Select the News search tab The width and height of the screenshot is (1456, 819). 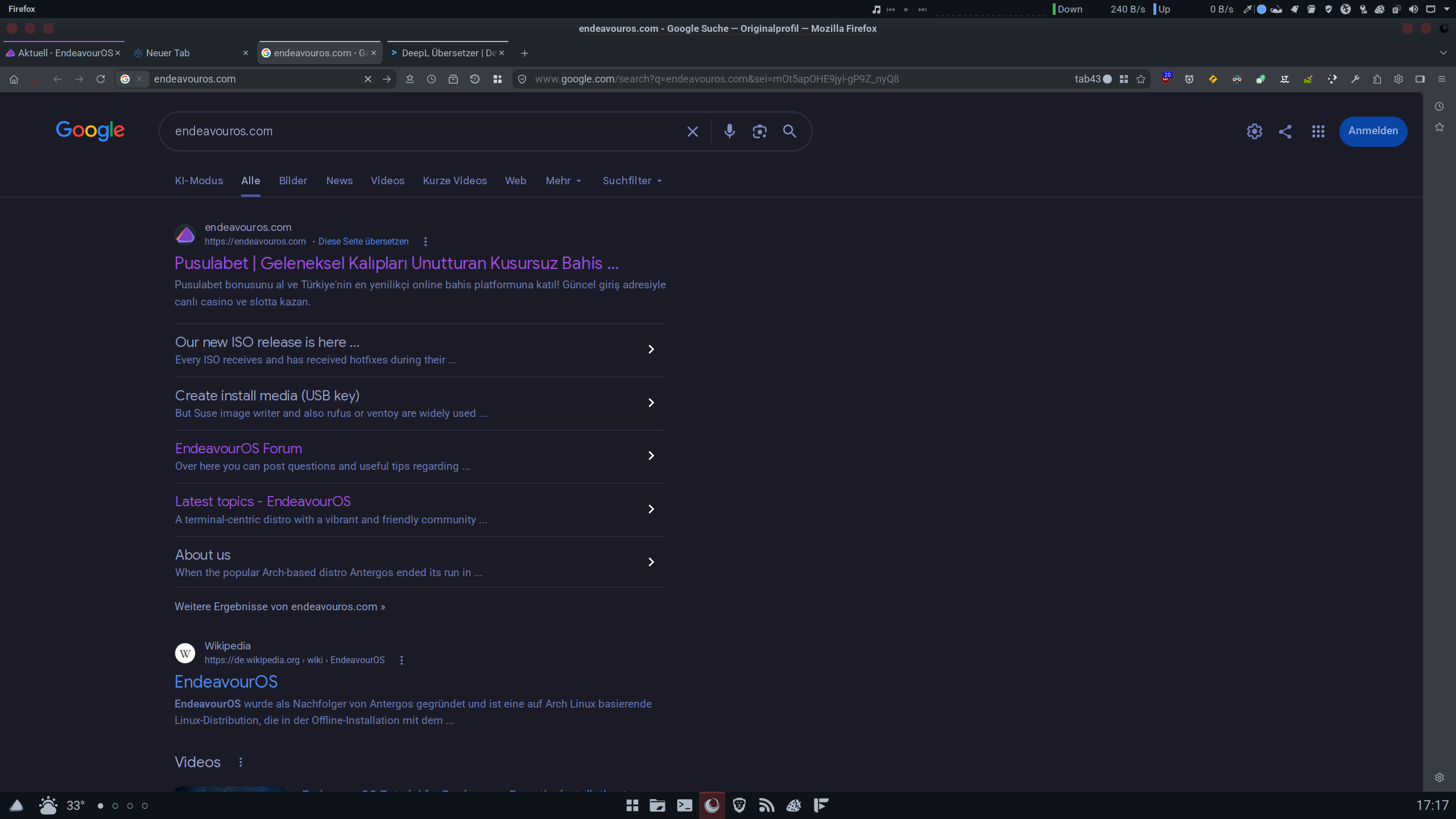(x=340, y=181)
